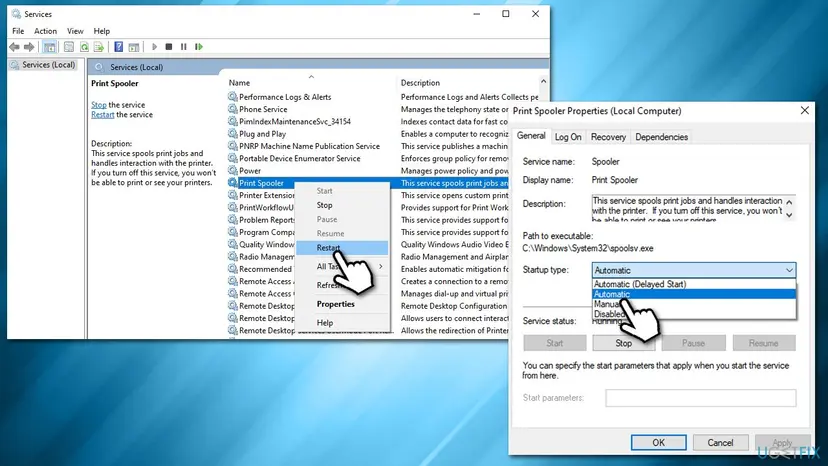Screen dimensions: 828x466
Task: Click the Restart Service toolbar icon
Action: coord(199,47)
